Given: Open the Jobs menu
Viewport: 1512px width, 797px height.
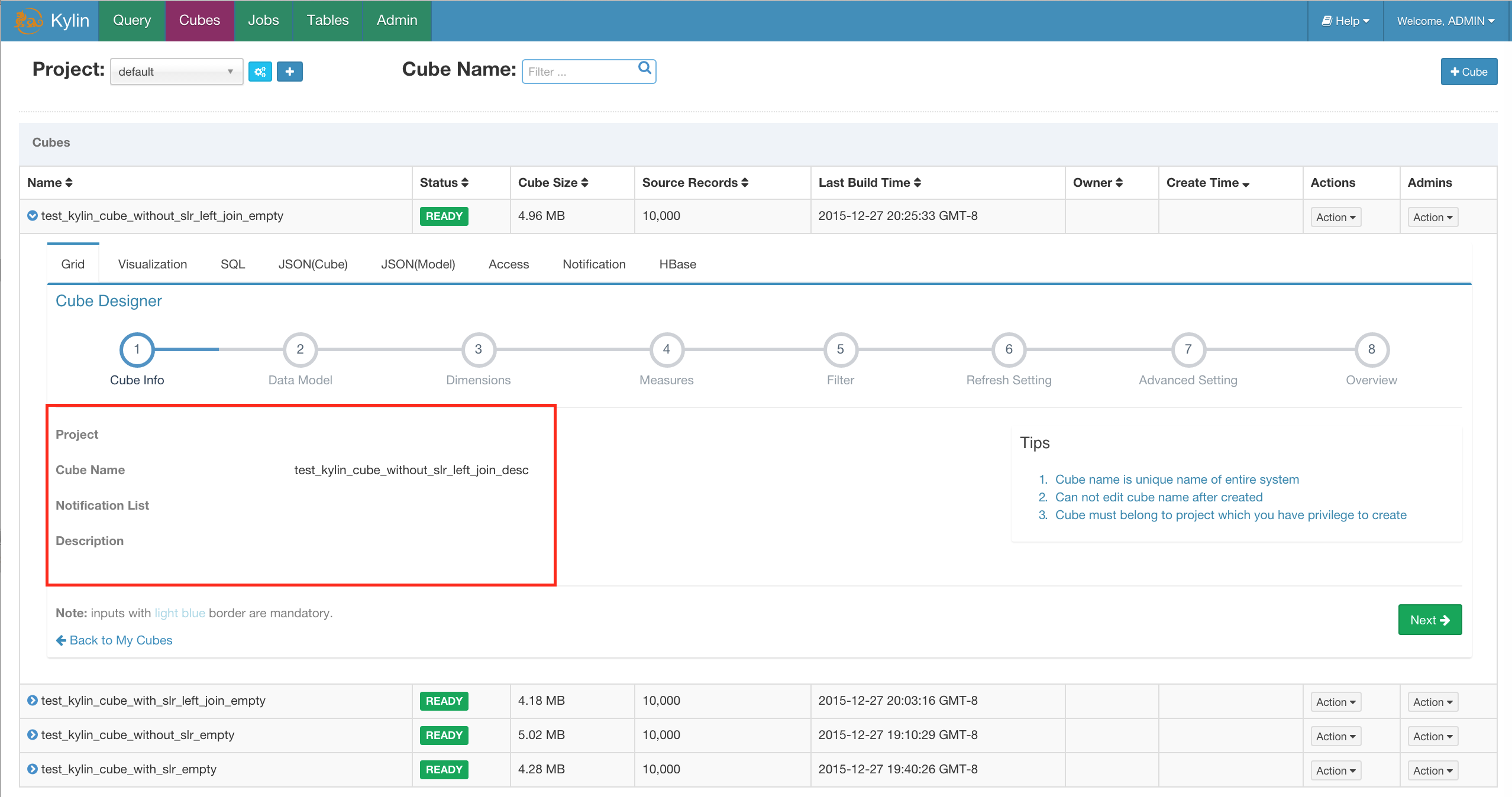Looking at the screenshot, I should click(263, 21).
